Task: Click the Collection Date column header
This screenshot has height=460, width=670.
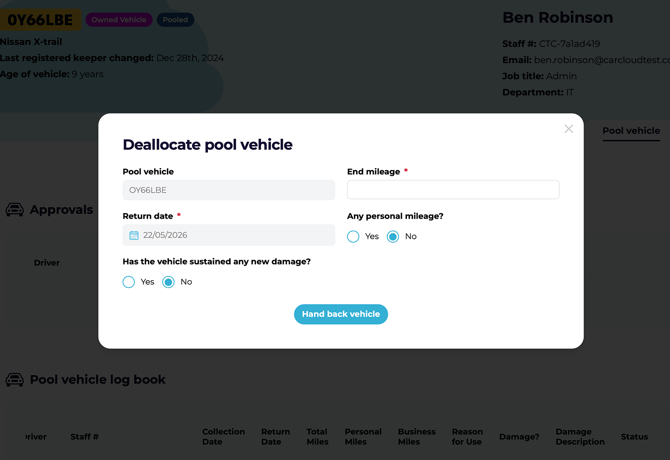Action: 223,437
